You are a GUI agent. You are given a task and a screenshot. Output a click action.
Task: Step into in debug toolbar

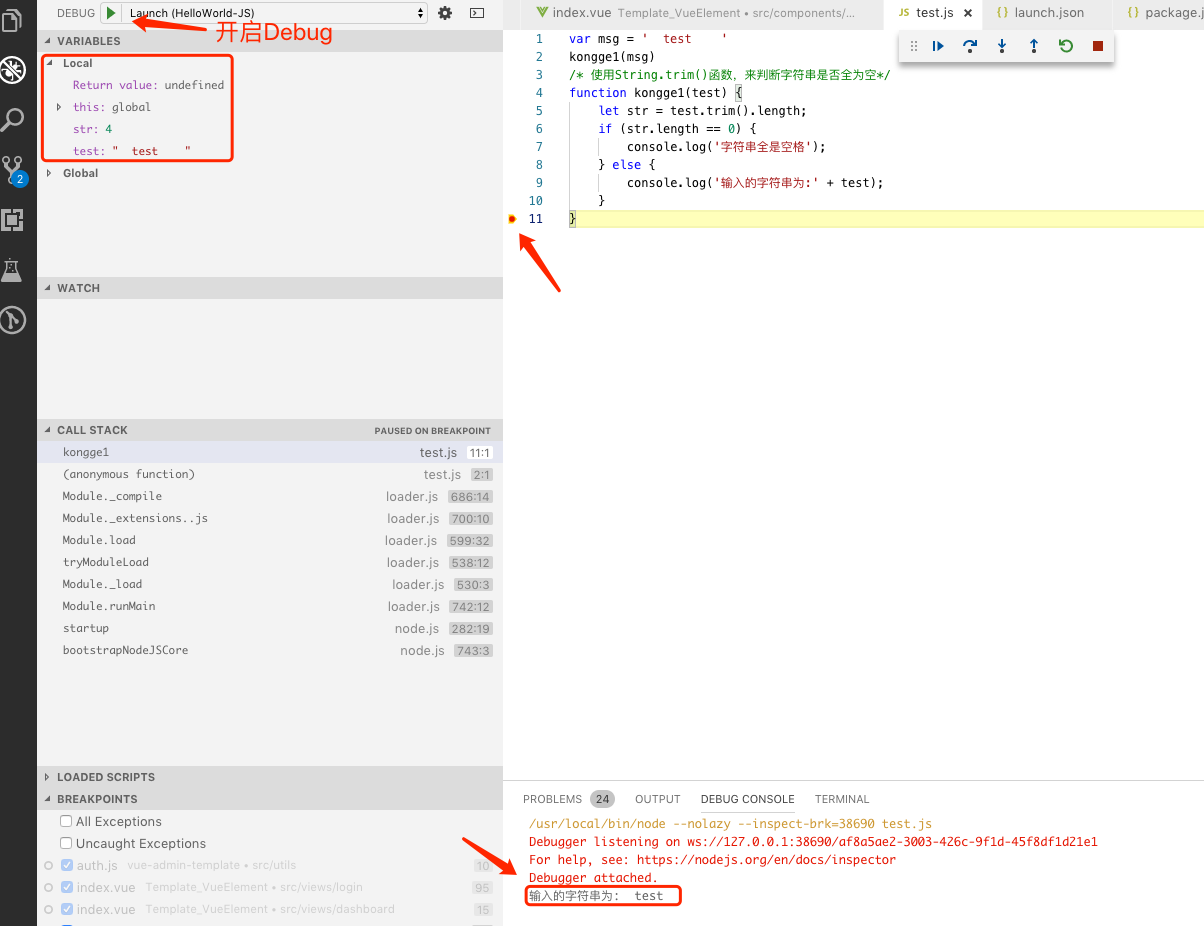1002,46
